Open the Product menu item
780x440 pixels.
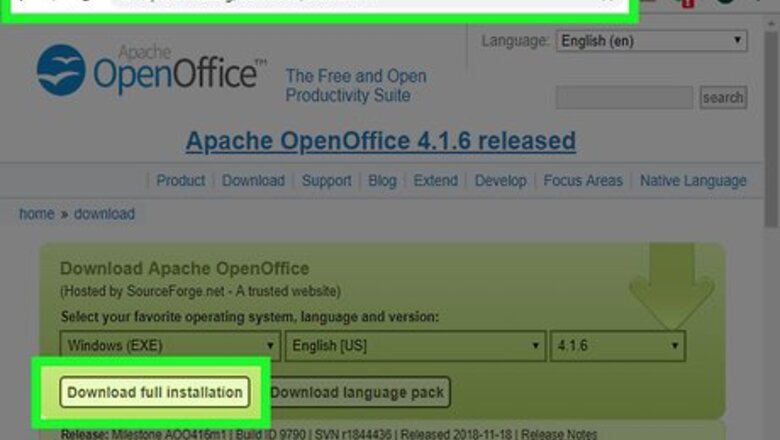[181, 180]
